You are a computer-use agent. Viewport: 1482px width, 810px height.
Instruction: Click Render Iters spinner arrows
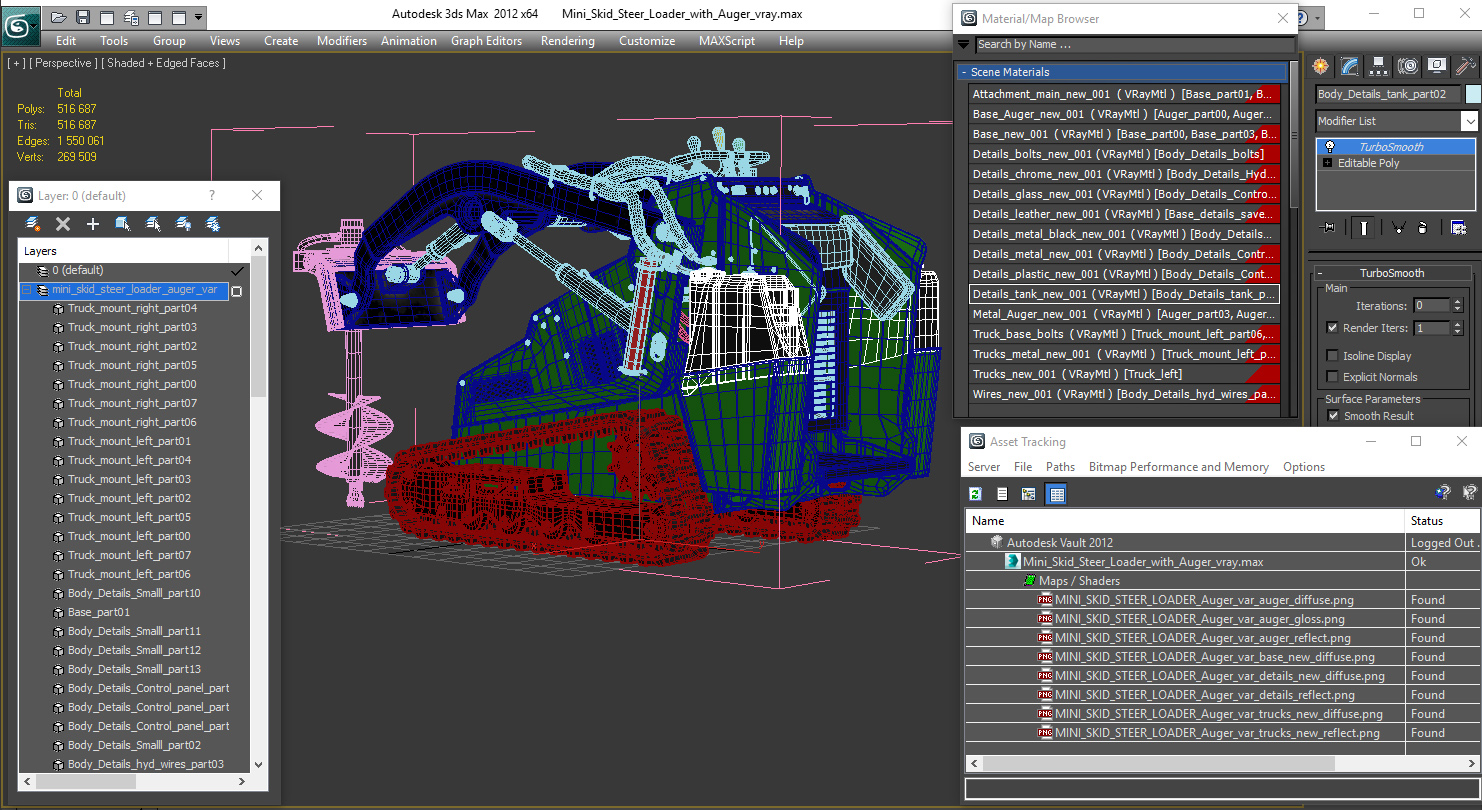pyautogui.click(x=1457, y=328)
